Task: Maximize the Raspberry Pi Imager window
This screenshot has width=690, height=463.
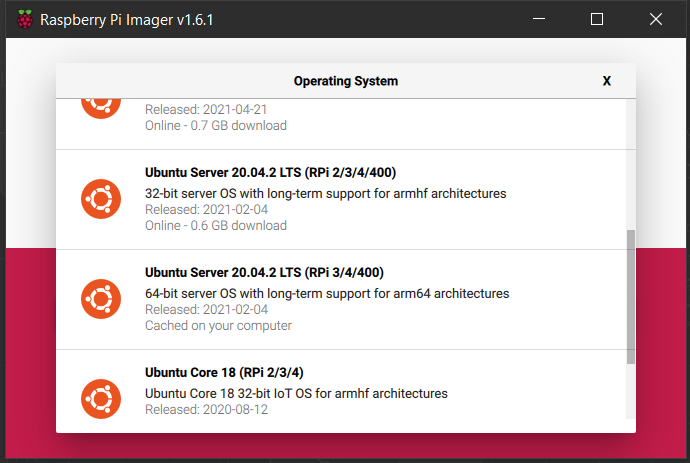Action: 597,19
